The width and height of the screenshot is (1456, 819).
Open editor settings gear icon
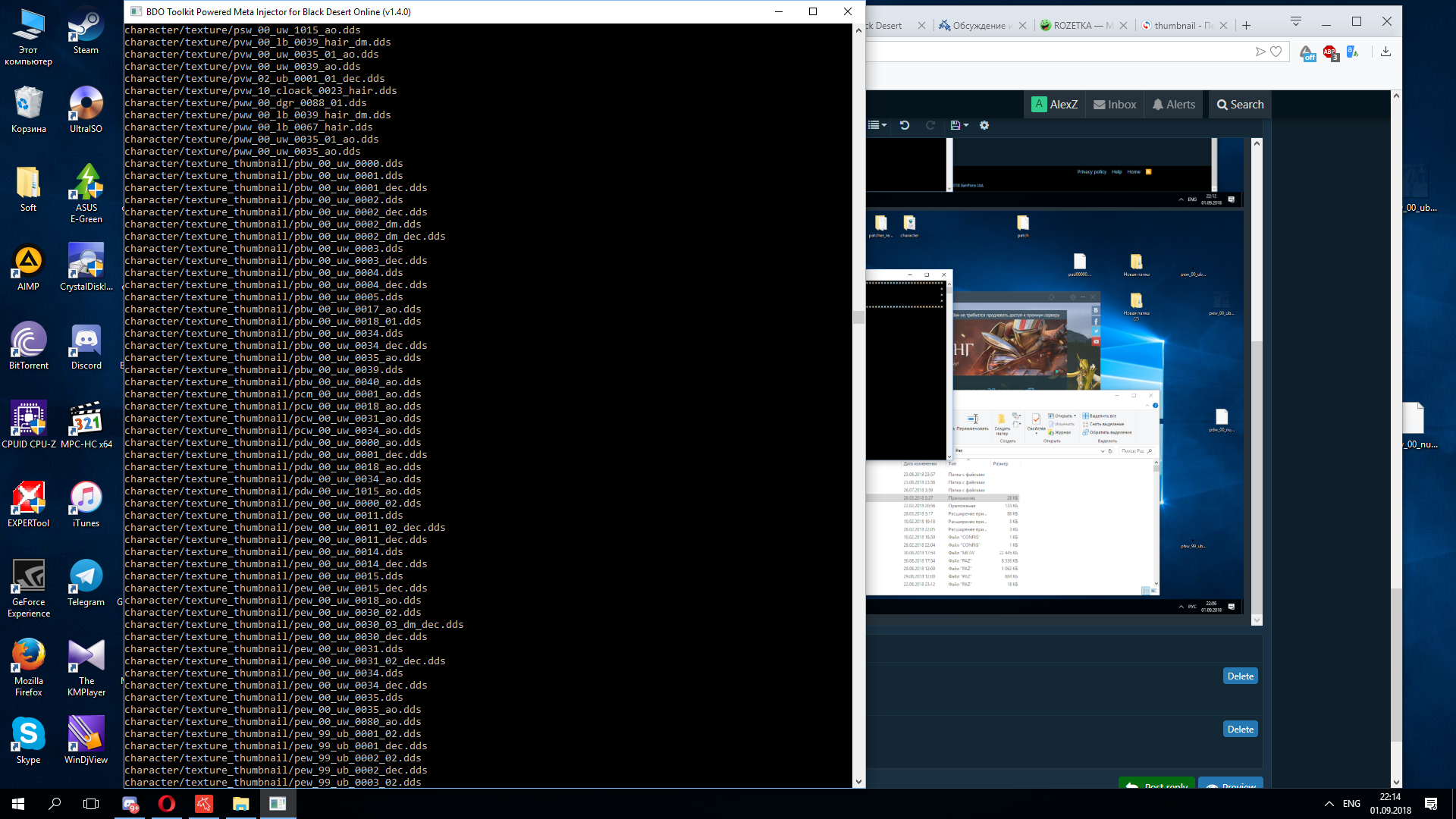click(x=984, y=125)
